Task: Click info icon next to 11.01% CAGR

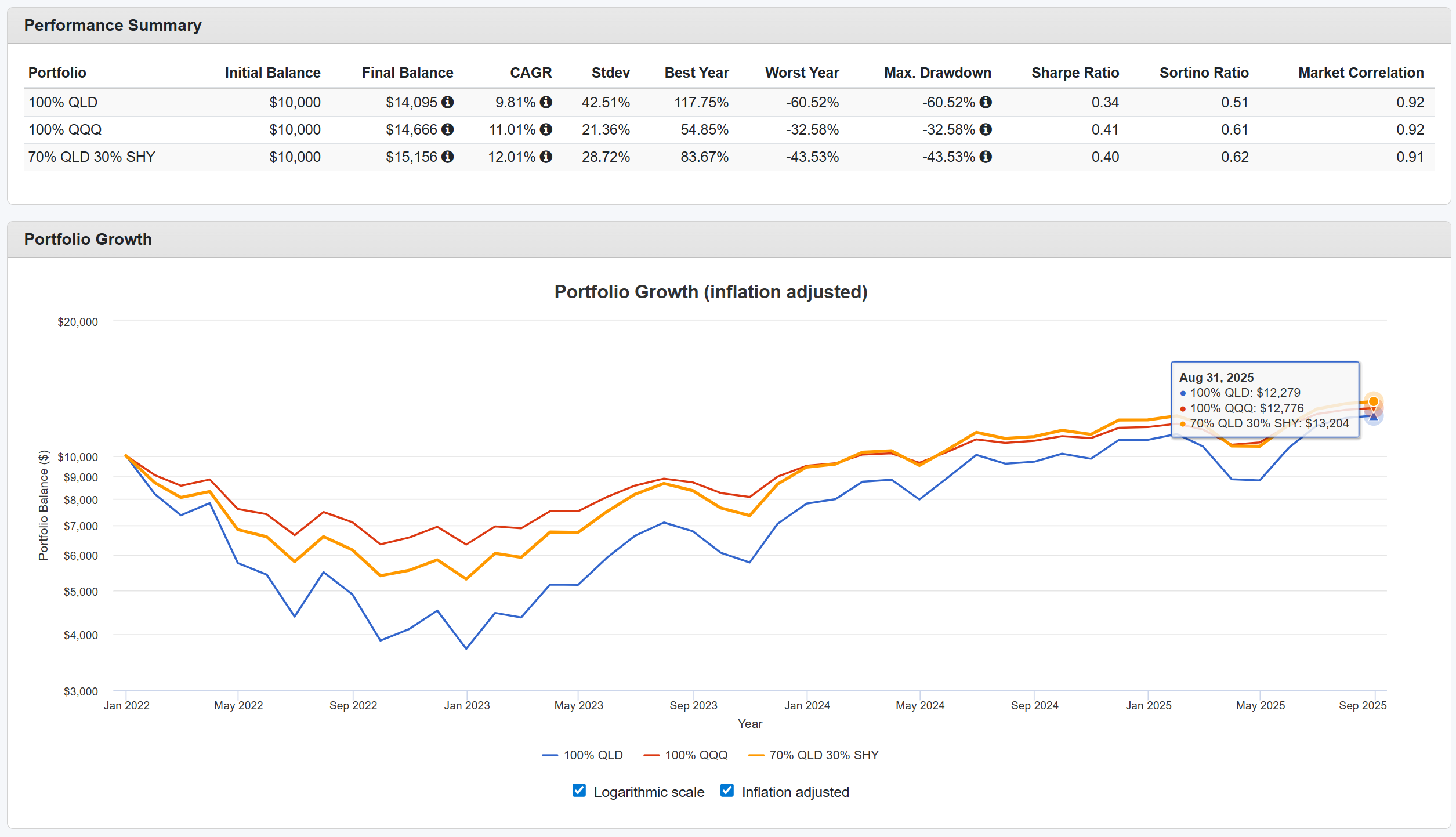Action: point(546,129)
